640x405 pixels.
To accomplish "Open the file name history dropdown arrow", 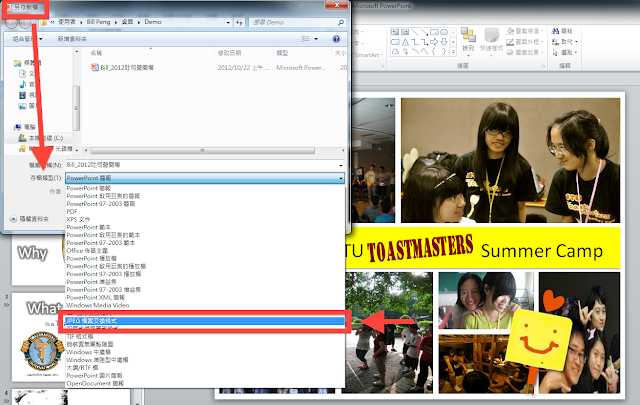I will tap(341, 165).
